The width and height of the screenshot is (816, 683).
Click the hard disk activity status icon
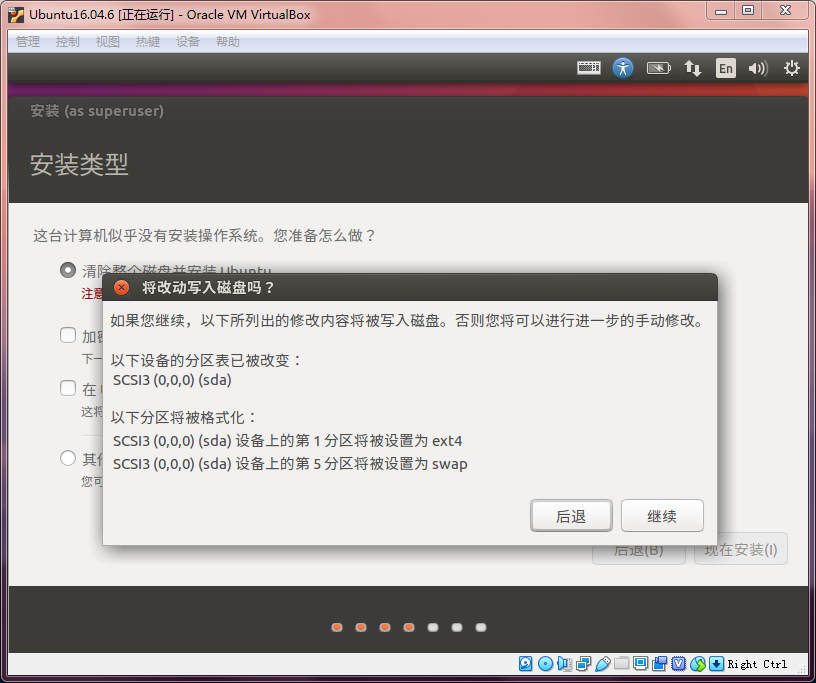[526, 663]
